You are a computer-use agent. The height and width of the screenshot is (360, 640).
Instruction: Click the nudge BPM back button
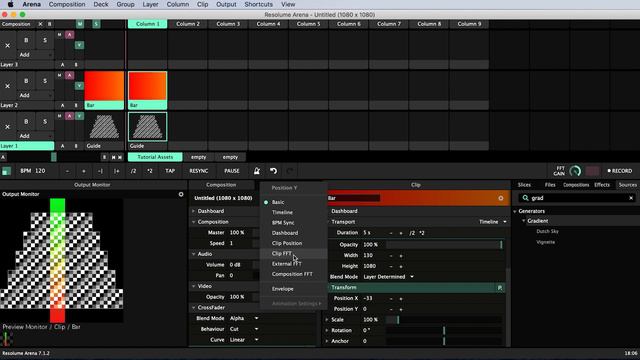(100, 171)
